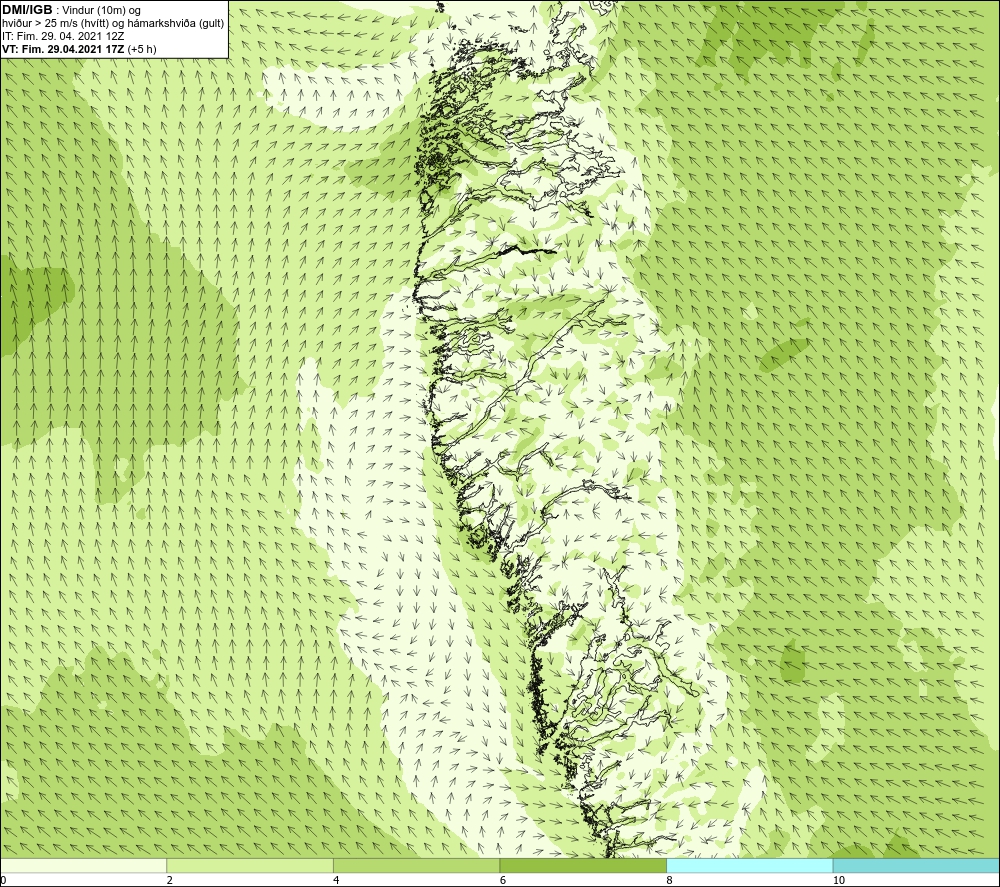
Task: Select 'IT: Fim. 29. 04. 2021 12Z' text
Action: pos(62,36)
